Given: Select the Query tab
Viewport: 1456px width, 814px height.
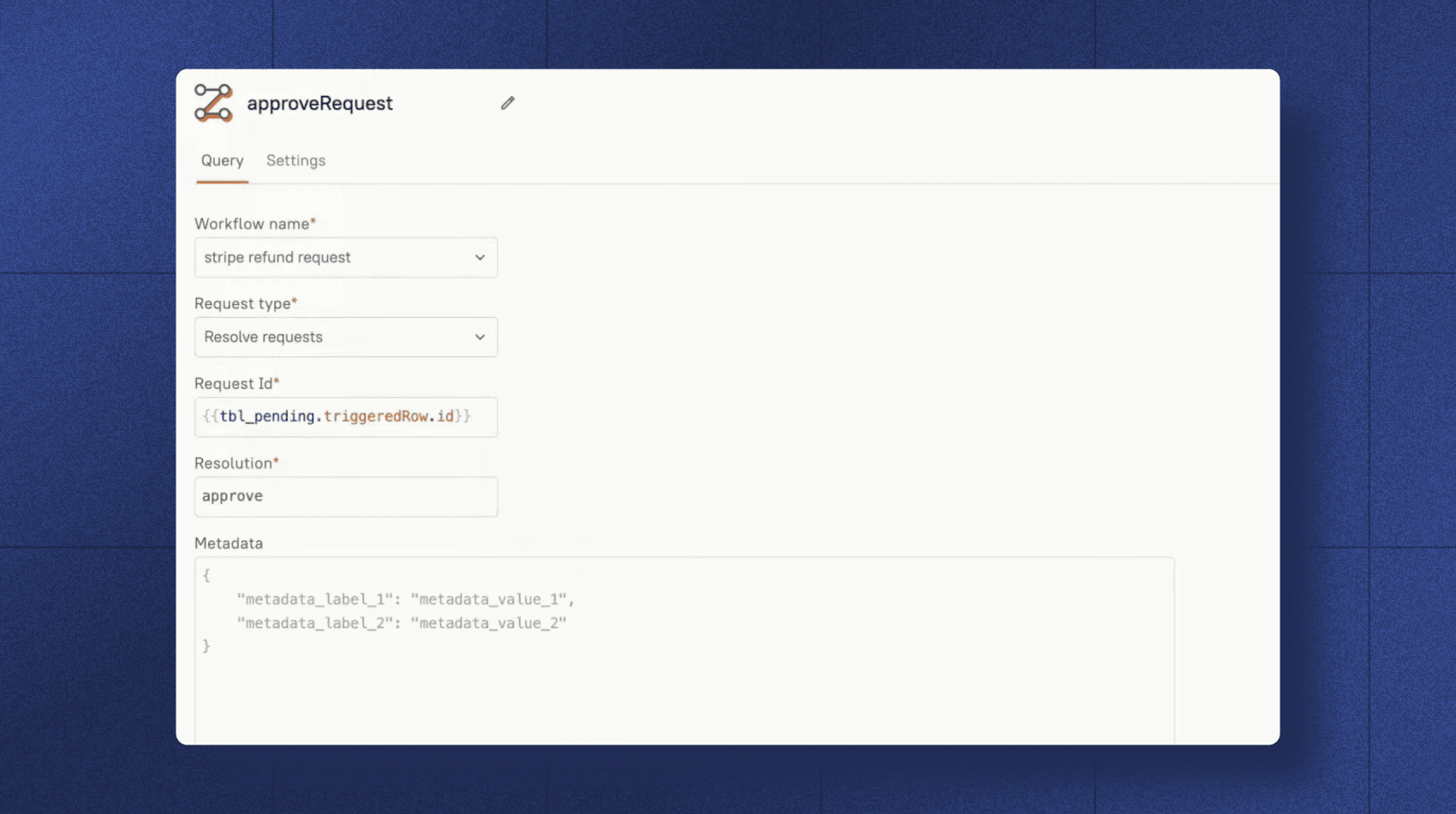Looking at the screenshot, I should (x=222, y=160).
